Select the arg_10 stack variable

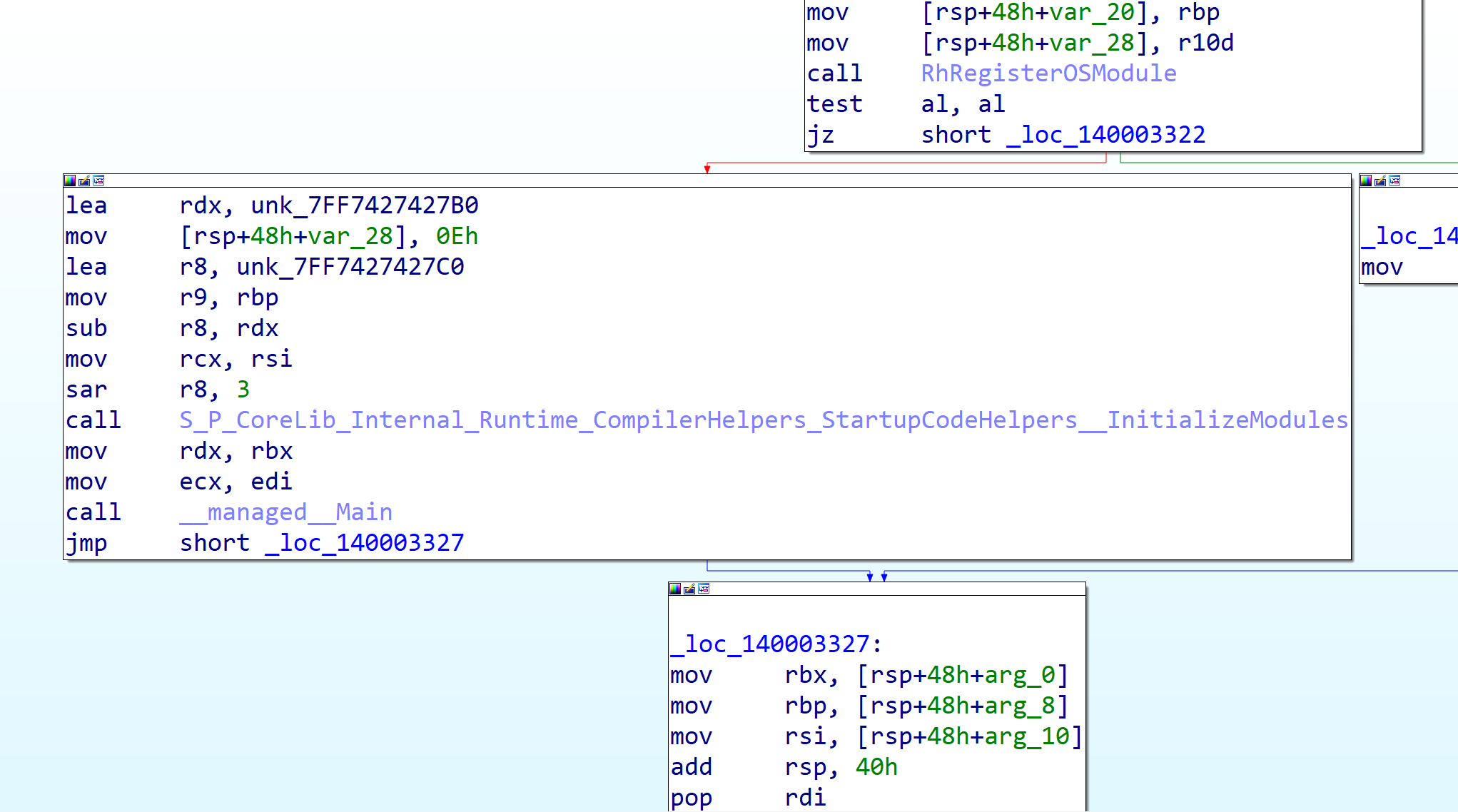coord(1026,736)
